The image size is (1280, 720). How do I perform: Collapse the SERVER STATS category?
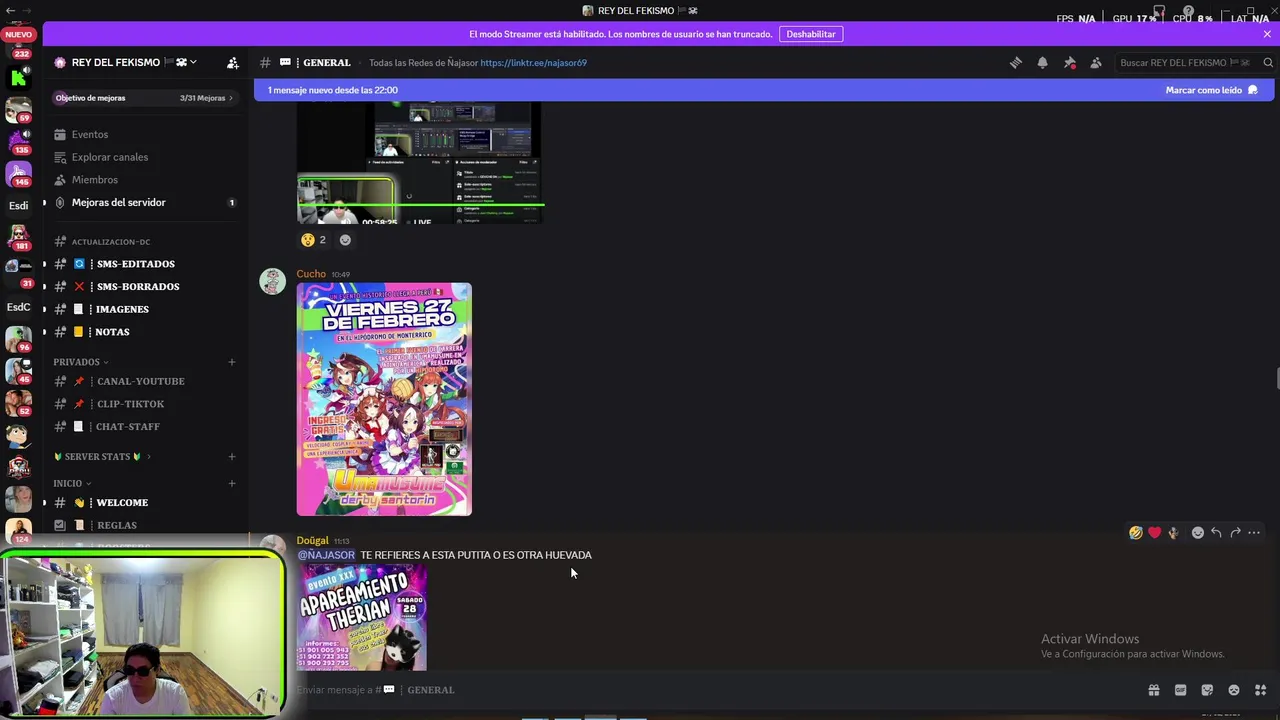(x=102, y=457)
